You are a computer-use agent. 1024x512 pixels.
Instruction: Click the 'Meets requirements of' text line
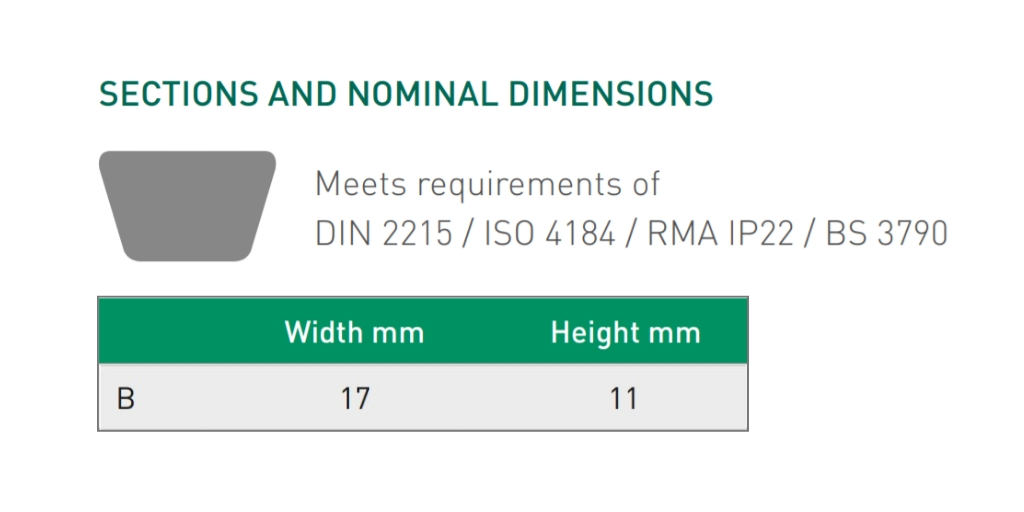488,184
